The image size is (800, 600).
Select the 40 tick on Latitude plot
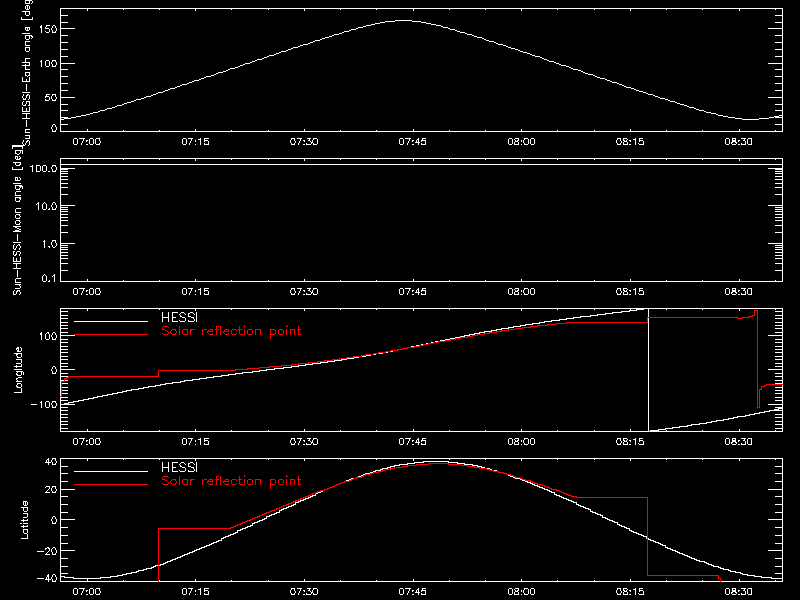pos(51,462)
